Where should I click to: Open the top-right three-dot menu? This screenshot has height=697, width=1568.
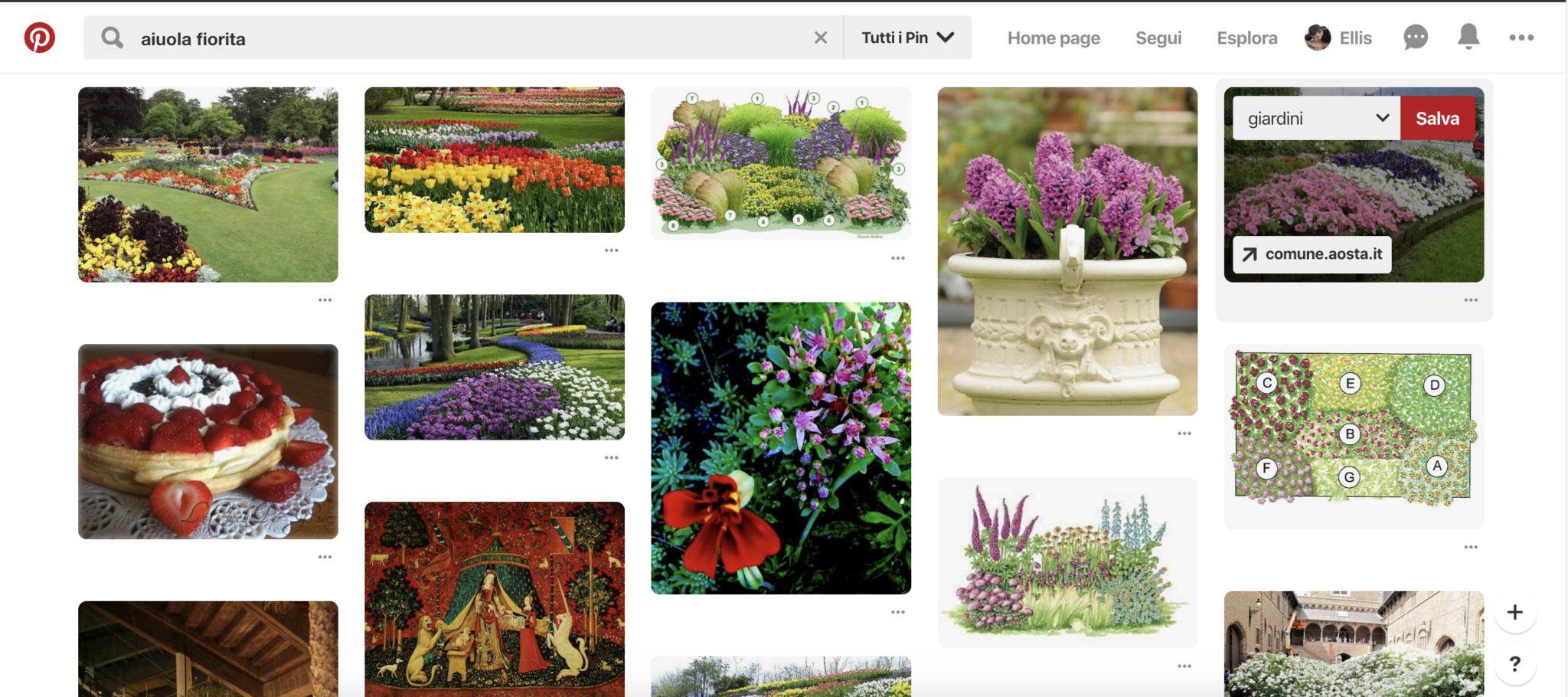1521,38
